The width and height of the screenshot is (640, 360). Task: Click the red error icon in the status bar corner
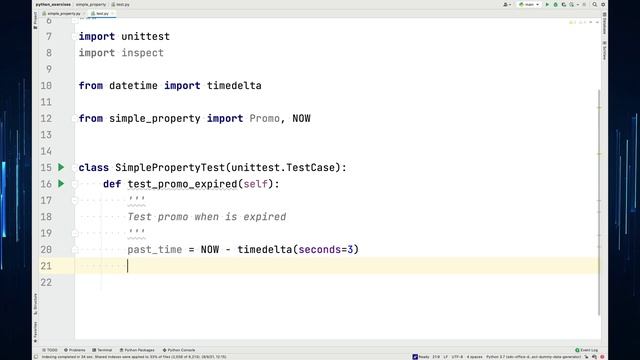[x=602, y=357]
